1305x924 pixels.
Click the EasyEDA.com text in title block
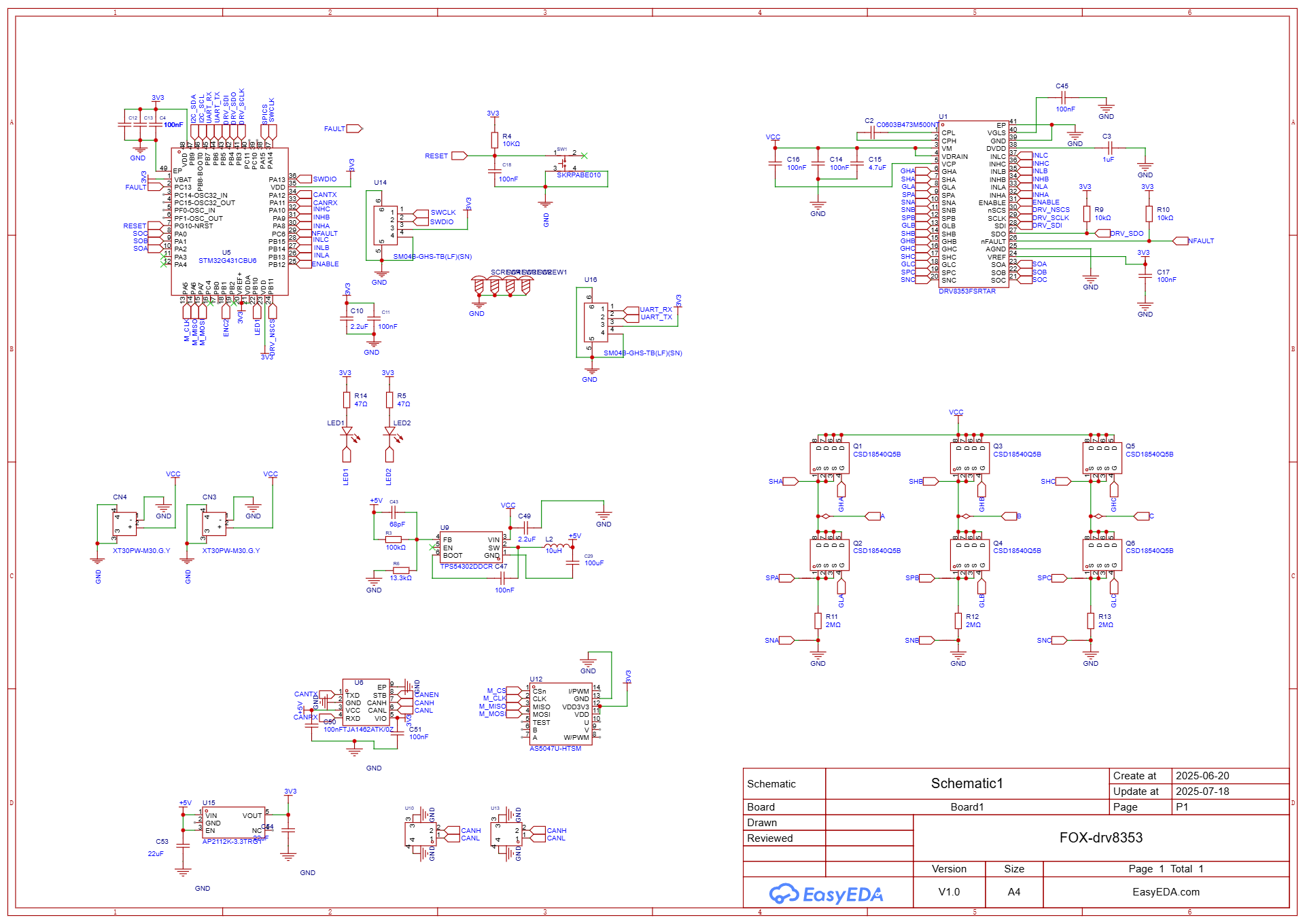click(x=1166, y=892)
